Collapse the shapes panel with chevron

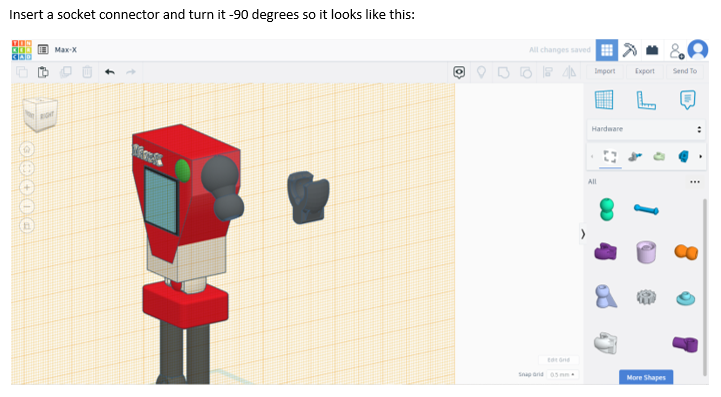(583, 234)
